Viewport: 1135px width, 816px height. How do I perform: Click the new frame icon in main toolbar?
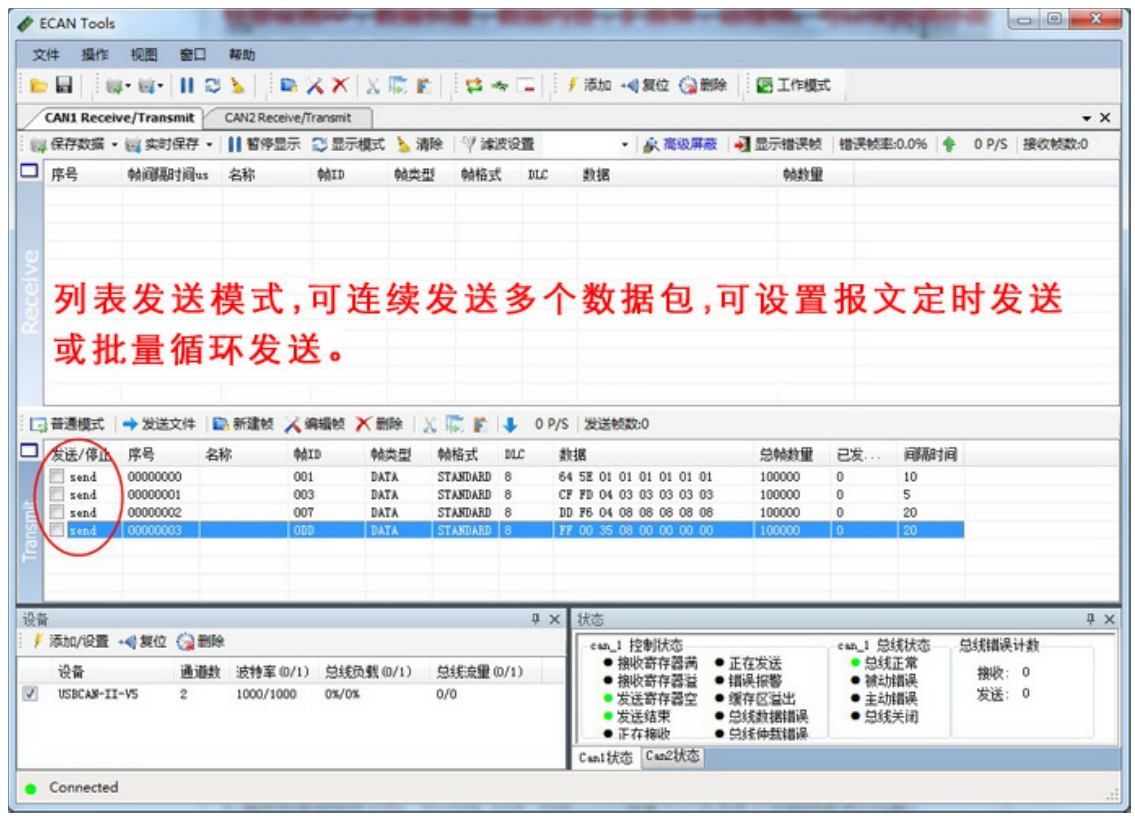click(x=289, y=85)
